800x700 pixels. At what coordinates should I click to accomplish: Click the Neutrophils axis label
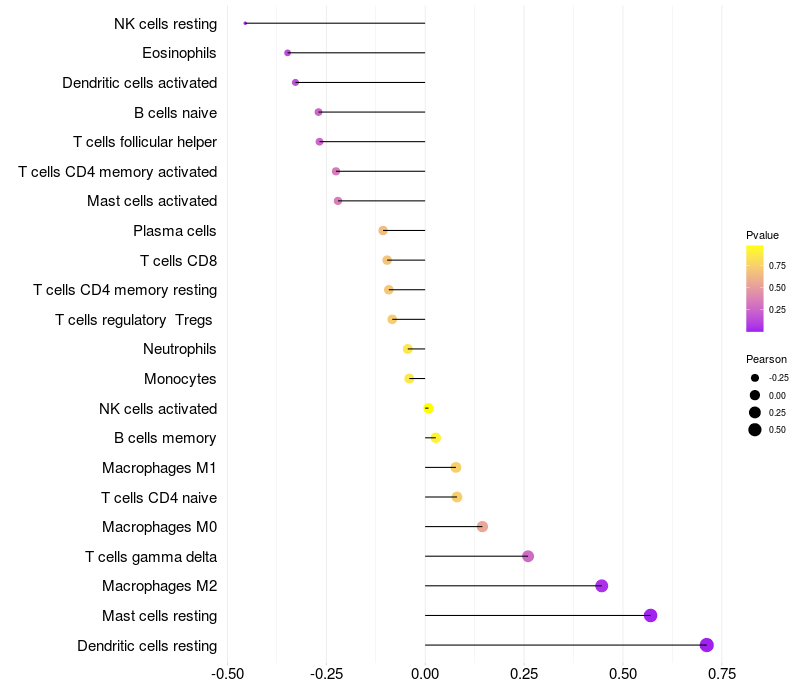click(x=180, y=349)
